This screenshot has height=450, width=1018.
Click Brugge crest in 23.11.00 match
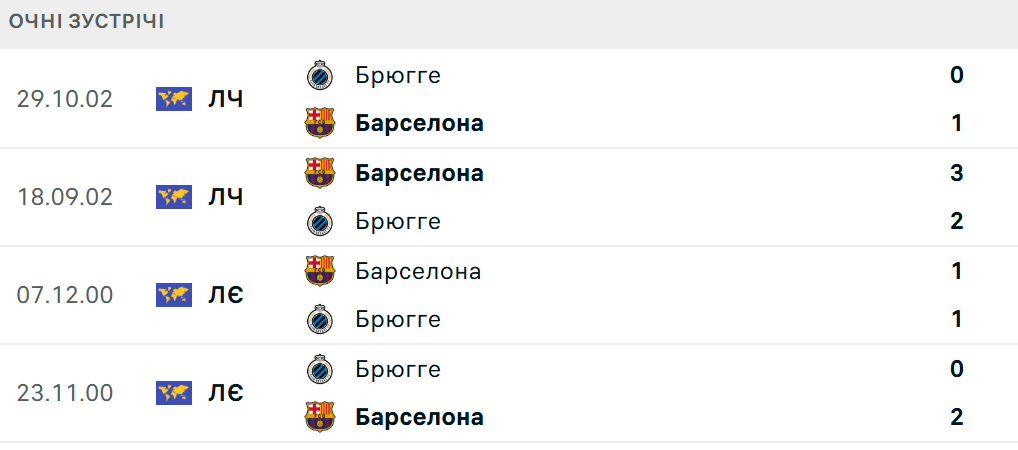pos(320,369)
